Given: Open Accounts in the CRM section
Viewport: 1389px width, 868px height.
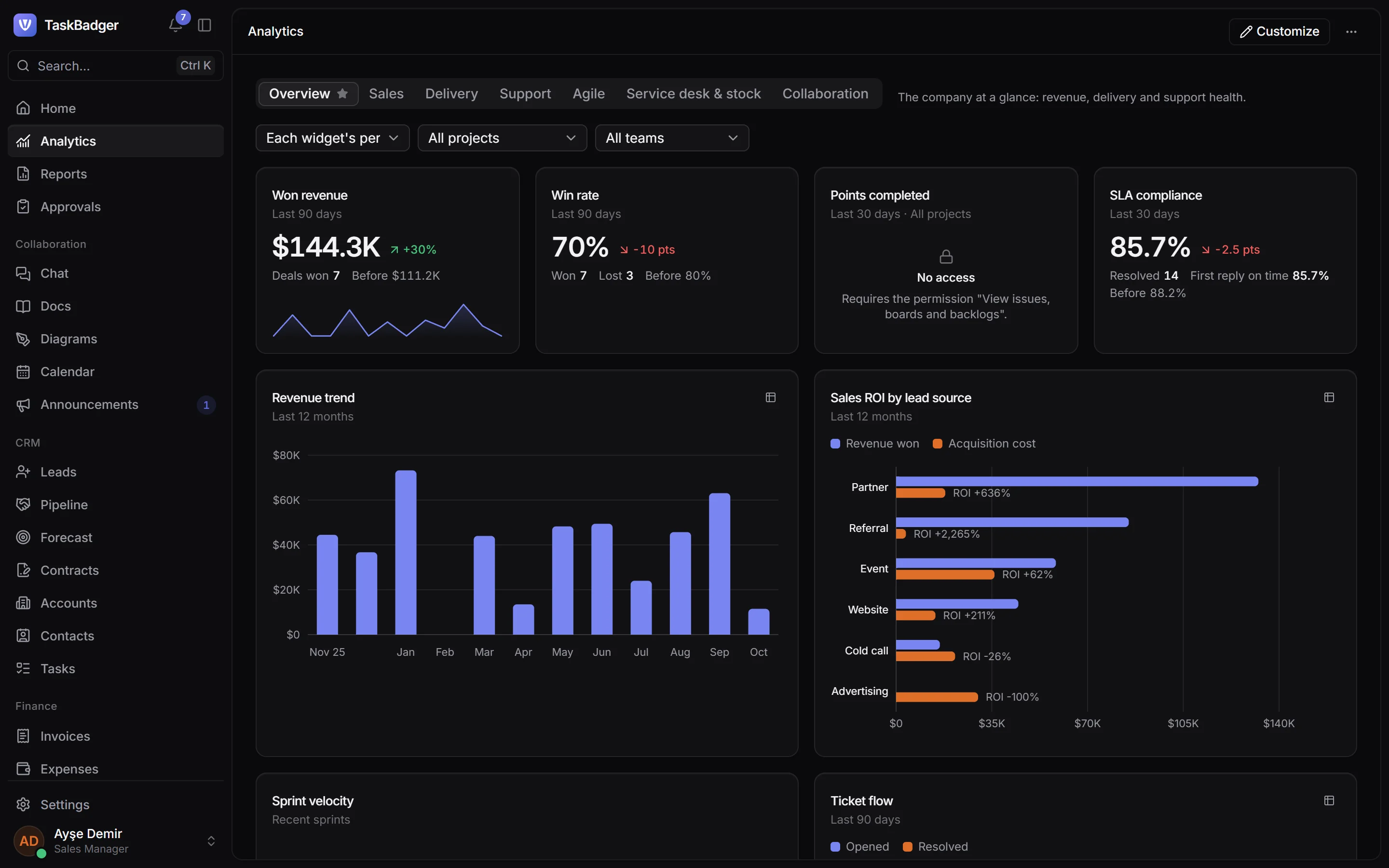Looking at the screenshot, I should [x=116, y=603].
